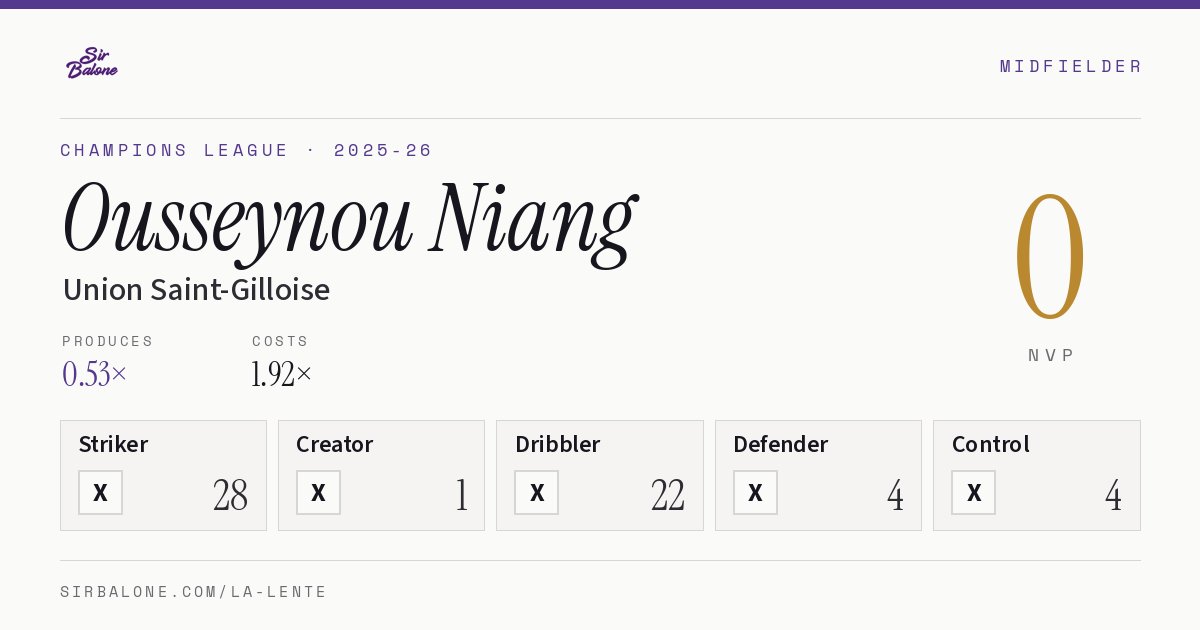
Task: Click the Defender card title
Action: point(781,444)
